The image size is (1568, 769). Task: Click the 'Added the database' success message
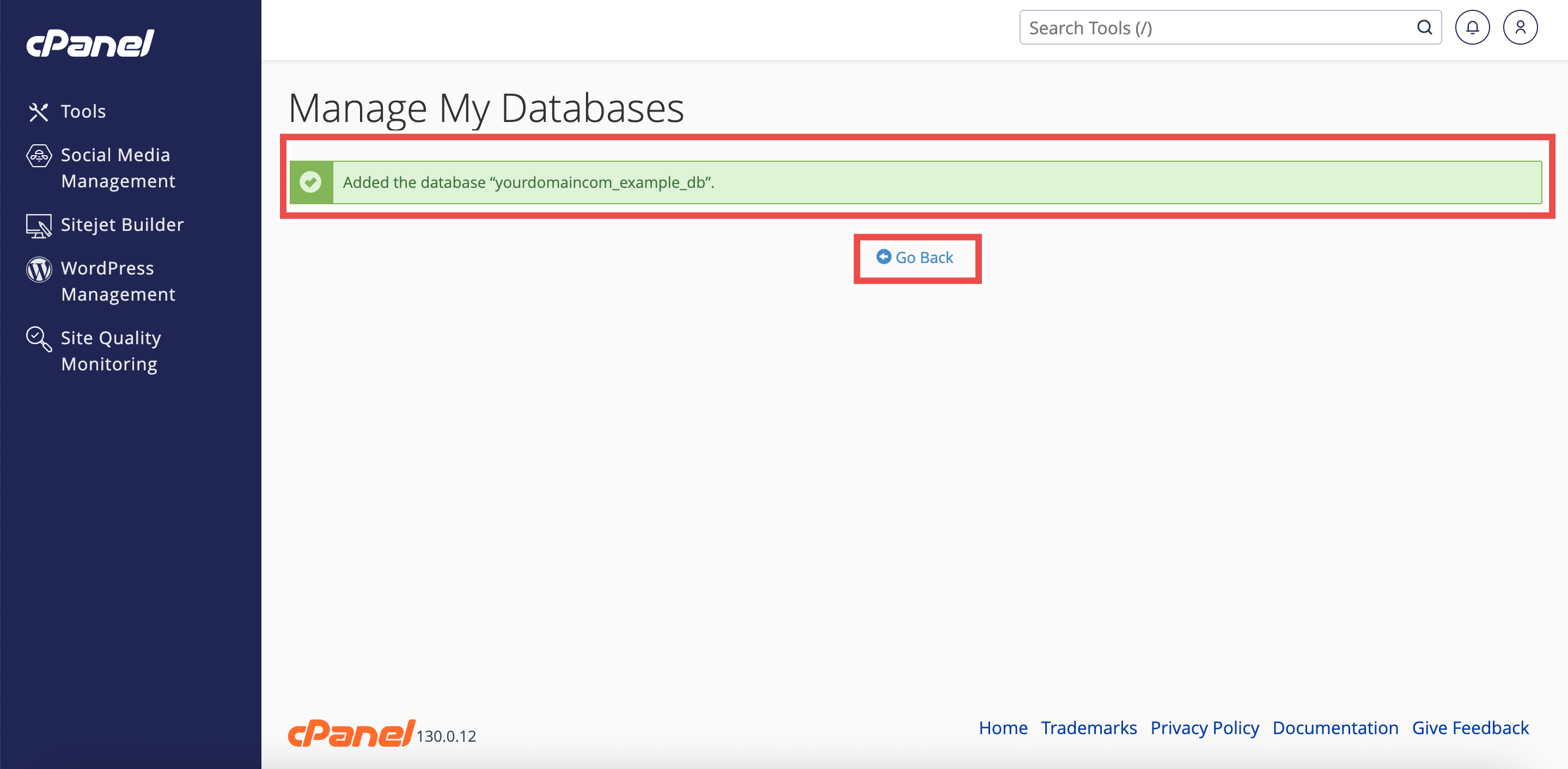coord(916,182)
